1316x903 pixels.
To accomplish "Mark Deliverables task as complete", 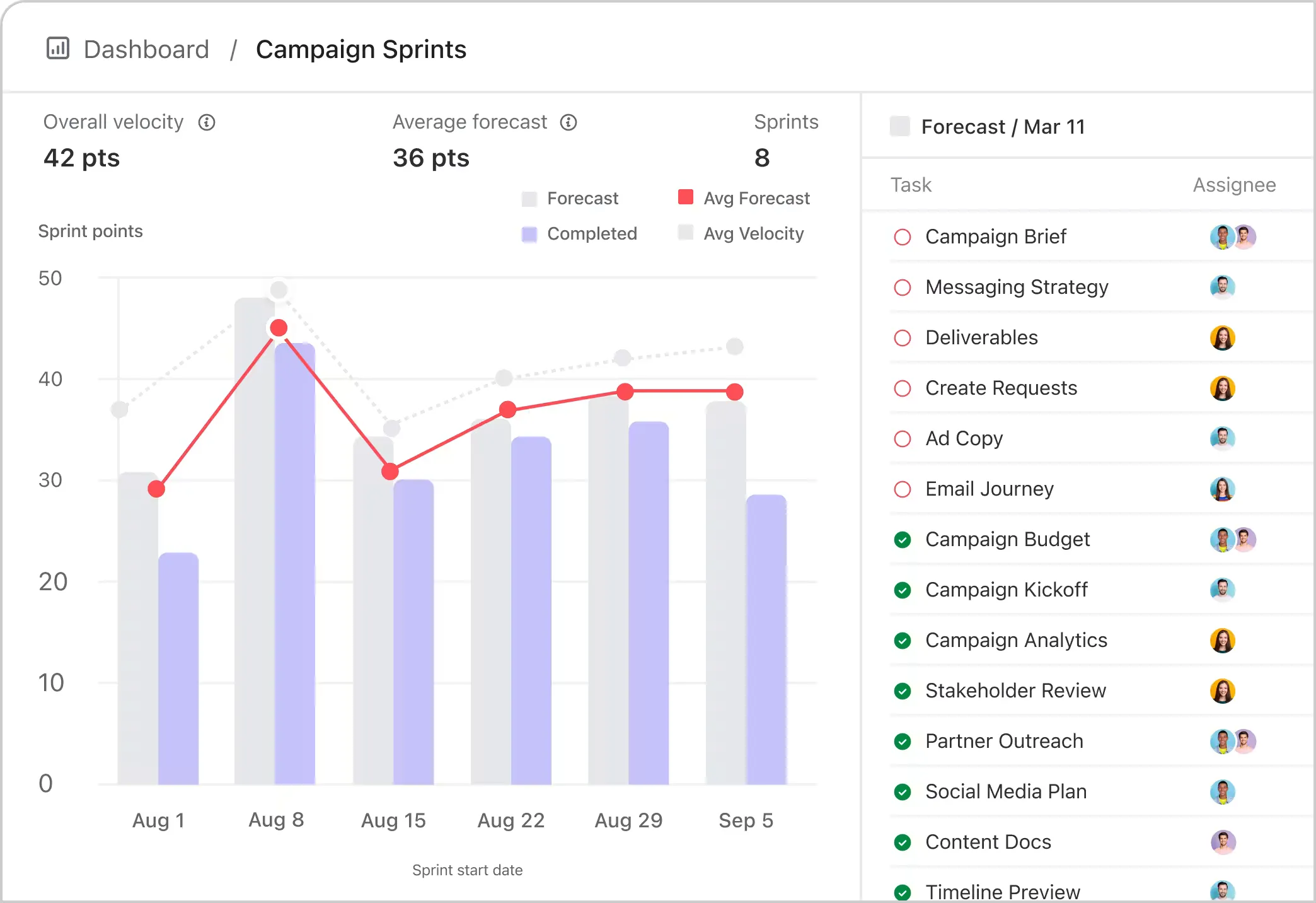I will (903, 338).
